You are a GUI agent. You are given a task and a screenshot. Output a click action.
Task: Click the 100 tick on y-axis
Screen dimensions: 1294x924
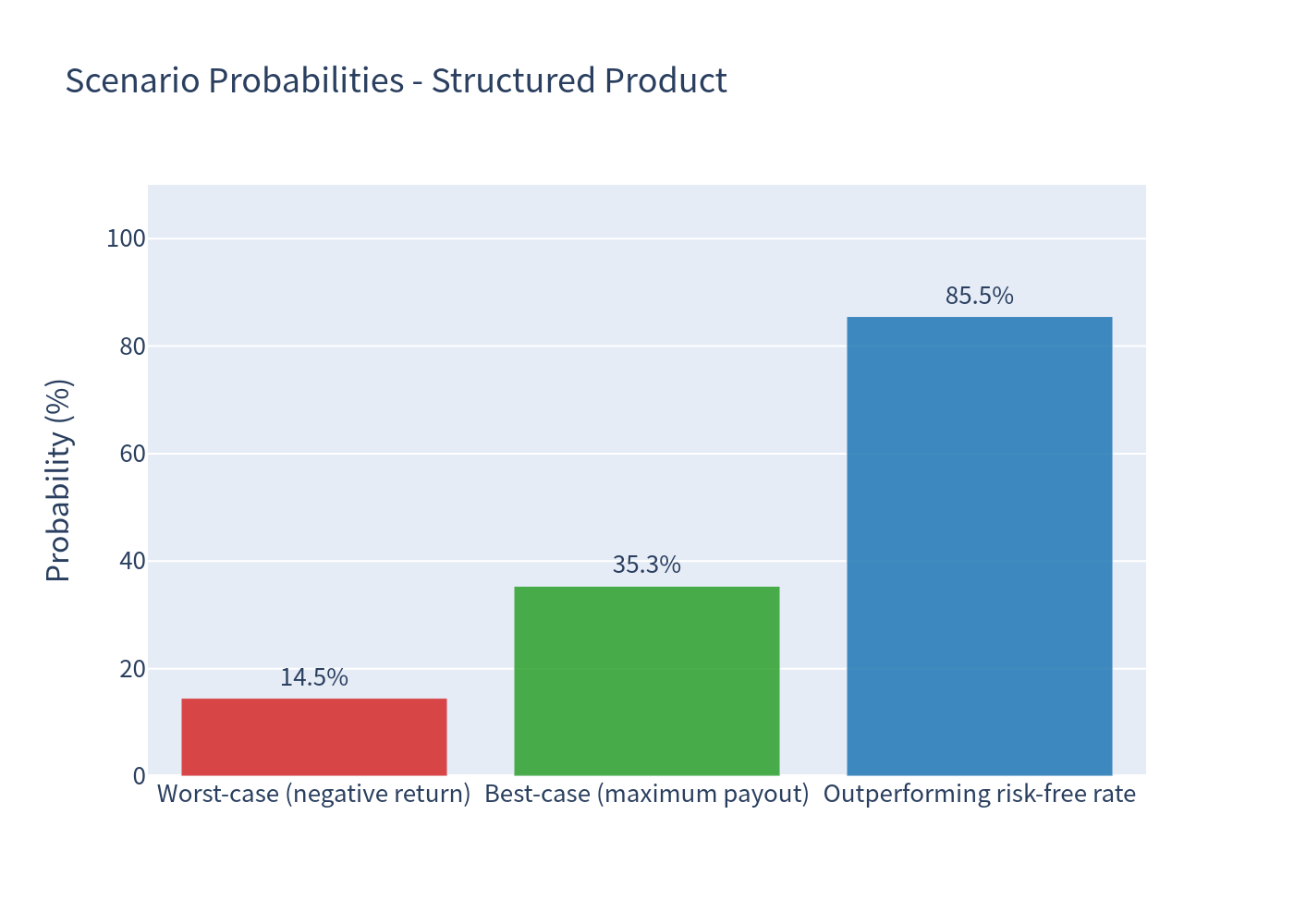(x=126, y=238)
